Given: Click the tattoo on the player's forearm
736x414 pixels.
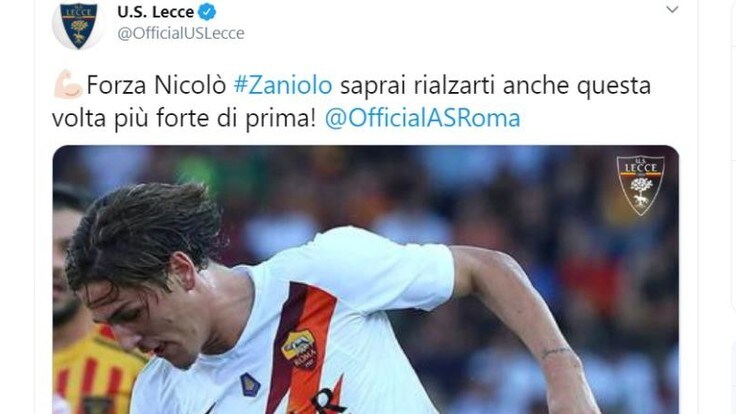Looking at the screenshot, I should [554, 352].
